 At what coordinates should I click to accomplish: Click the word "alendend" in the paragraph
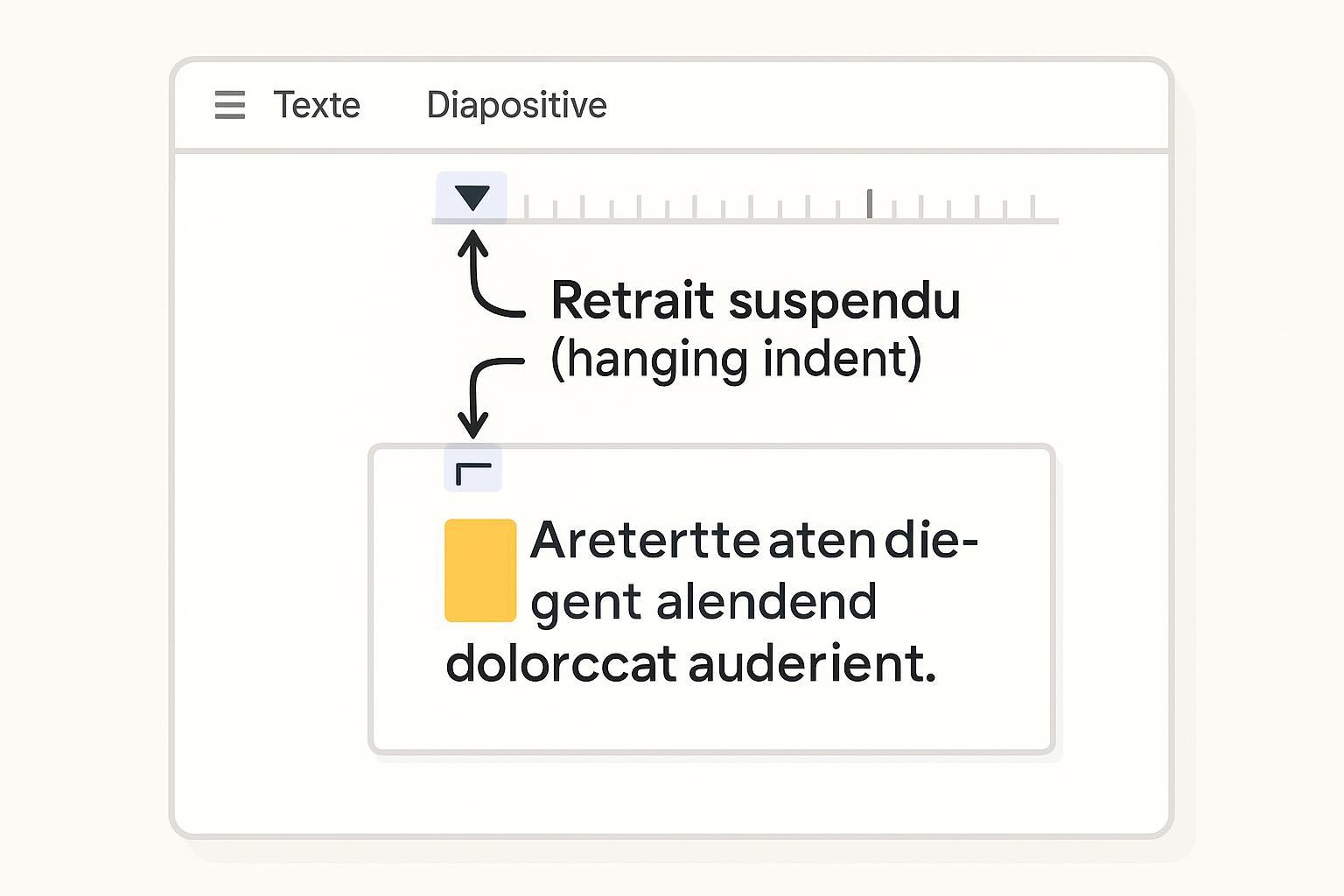tap(766, 602)
